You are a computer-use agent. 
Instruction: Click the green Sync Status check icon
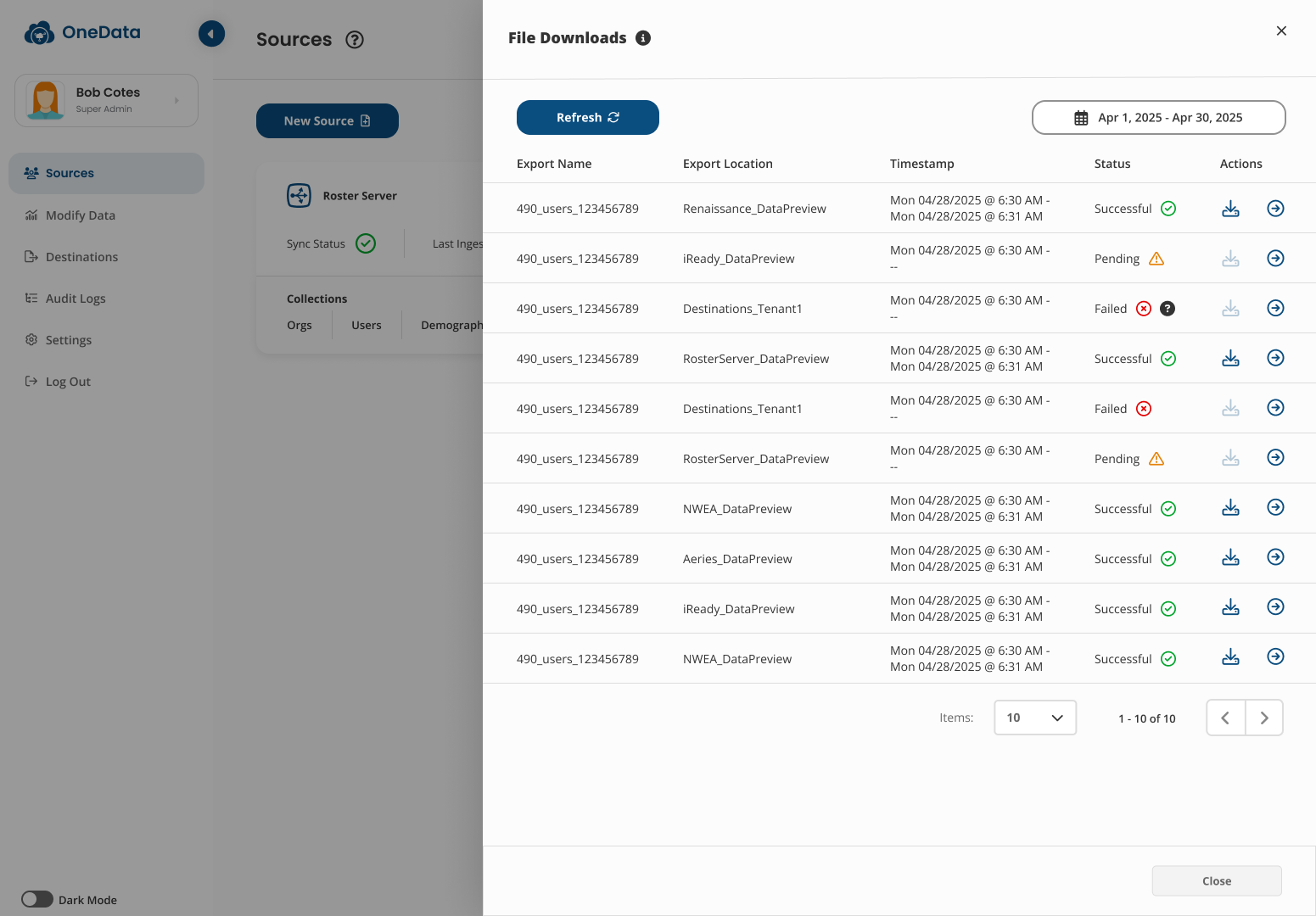pos(366,243)
